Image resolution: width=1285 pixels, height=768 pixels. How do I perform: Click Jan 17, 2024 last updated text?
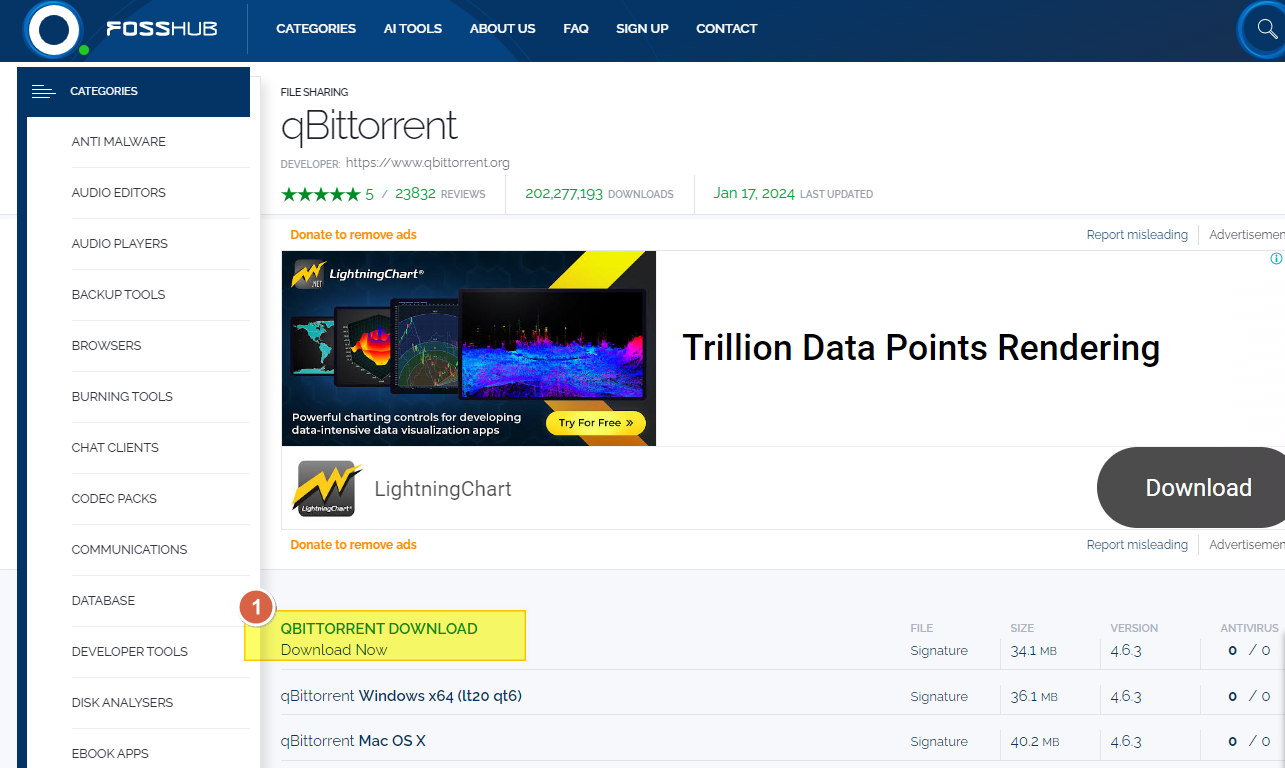[x=793, y=194]
